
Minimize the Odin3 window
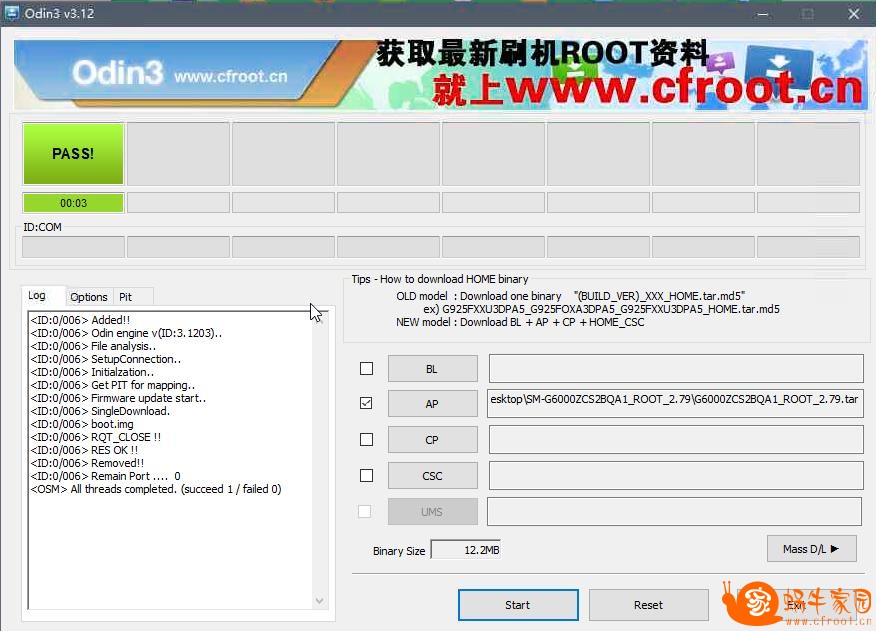point(763,14)
